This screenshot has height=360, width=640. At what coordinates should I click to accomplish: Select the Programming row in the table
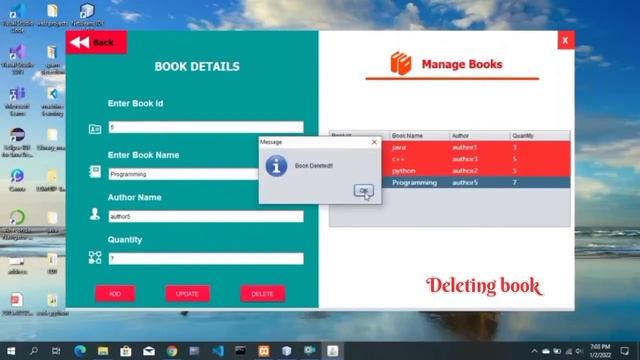(476, 182)
